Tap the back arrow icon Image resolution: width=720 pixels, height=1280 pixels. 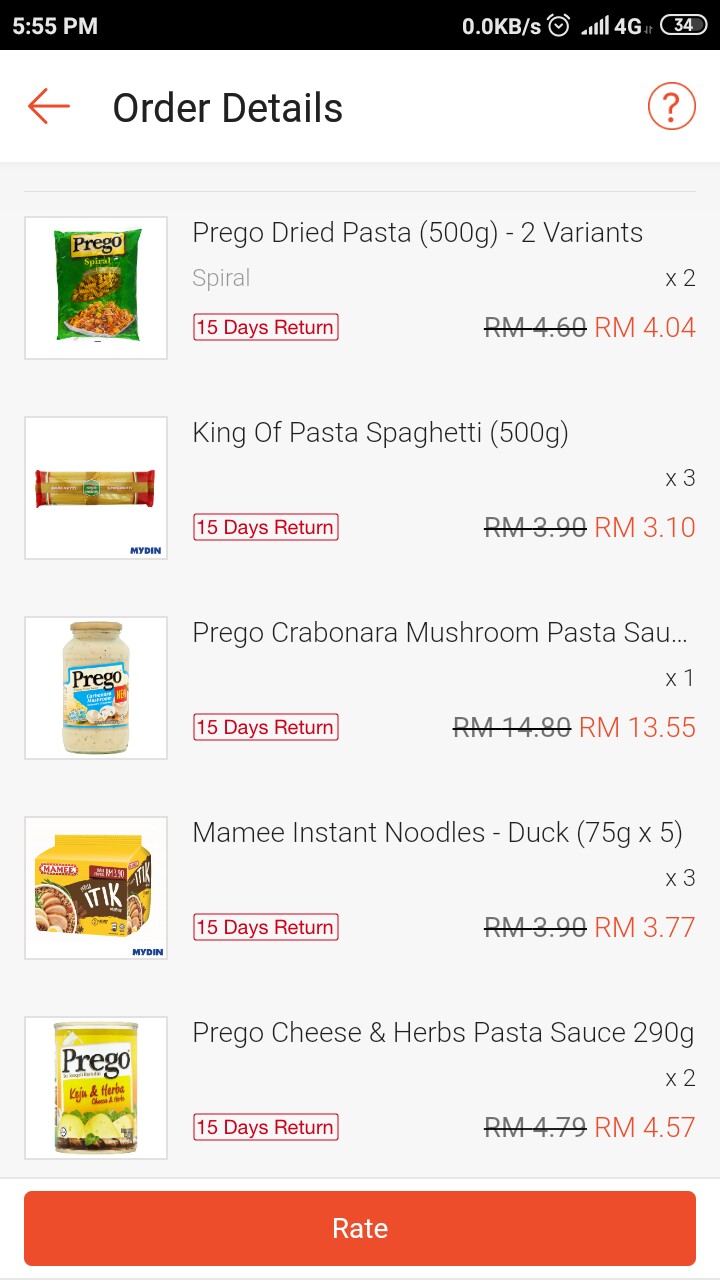(48, 106)
